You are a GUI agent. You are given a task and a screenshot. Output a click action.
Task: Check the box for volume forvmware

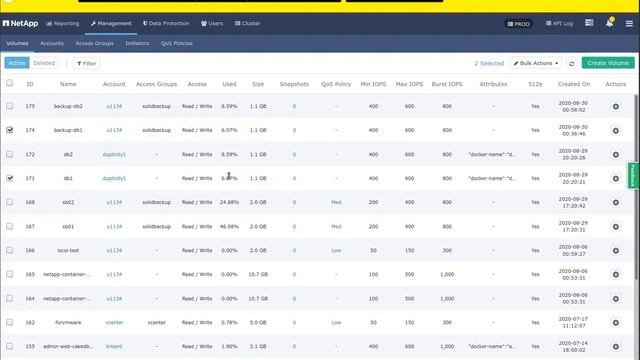9,322
